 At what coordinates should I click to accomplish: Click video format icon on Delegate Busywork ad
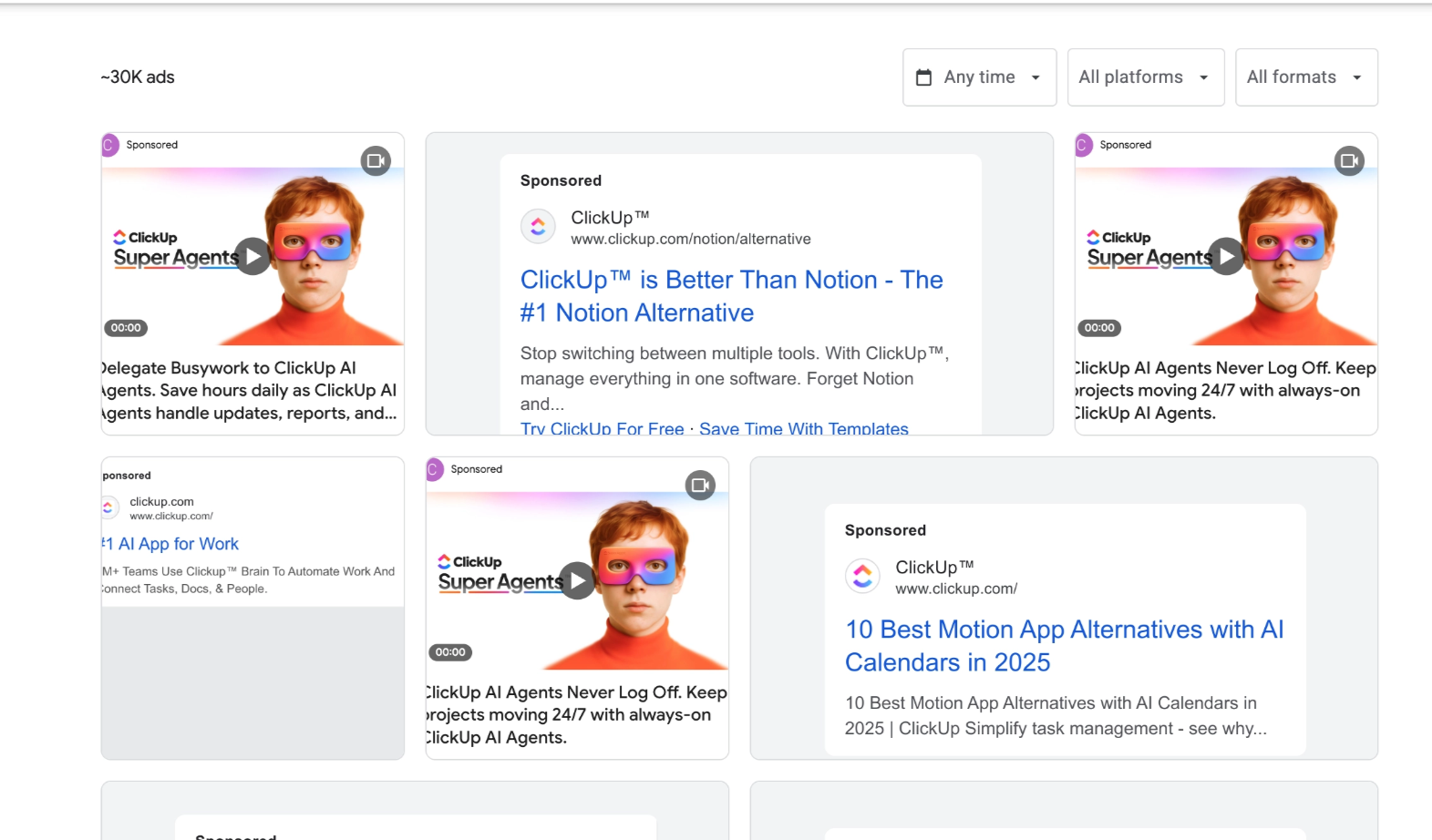tap(376, 161)
